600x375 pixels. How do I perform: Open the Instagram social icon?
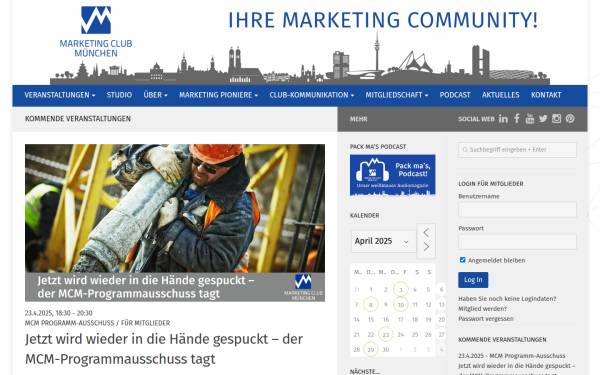556,119
